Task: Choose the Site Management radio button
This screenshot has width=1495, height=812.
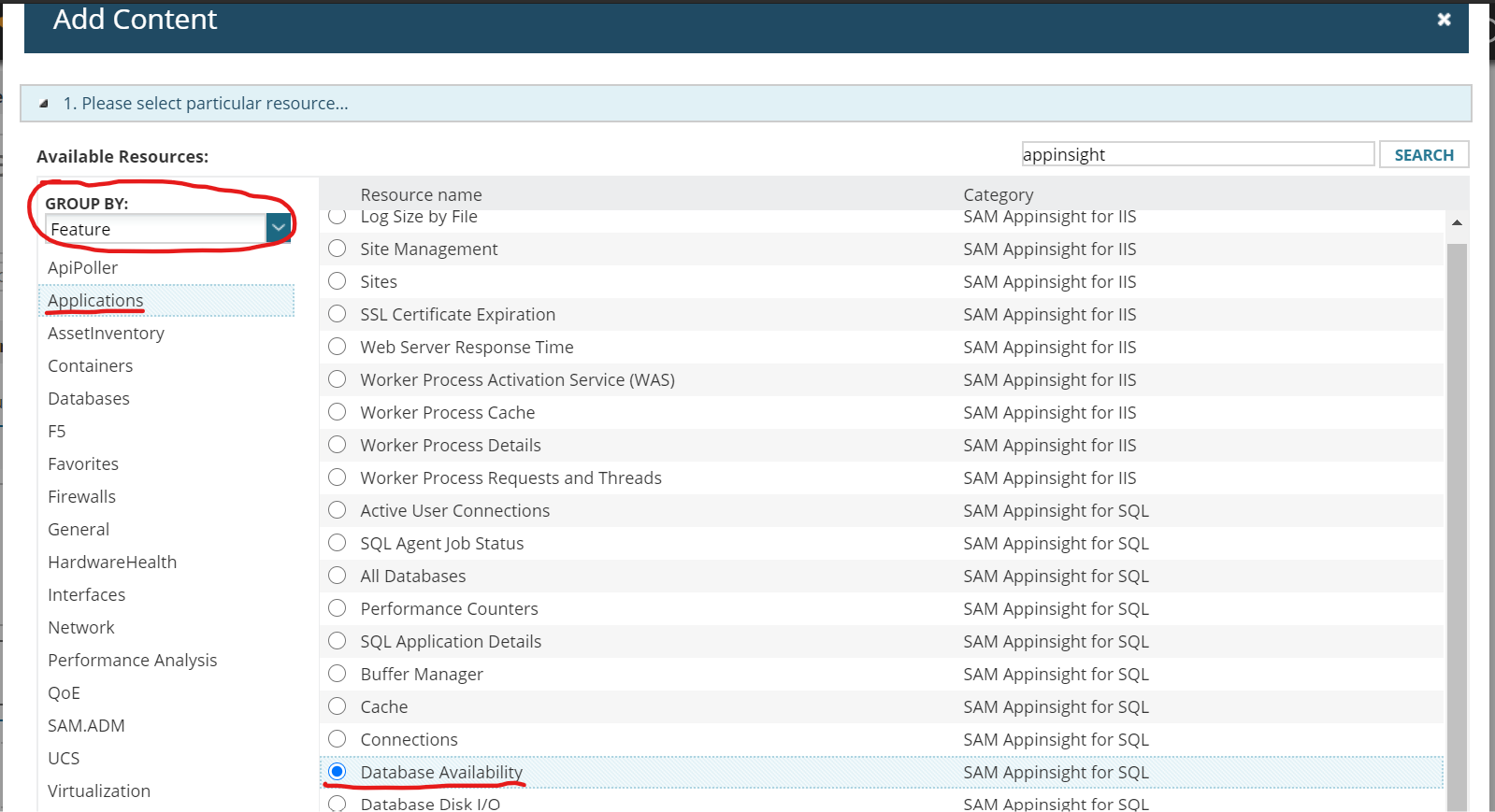Action: coord(338,249)
